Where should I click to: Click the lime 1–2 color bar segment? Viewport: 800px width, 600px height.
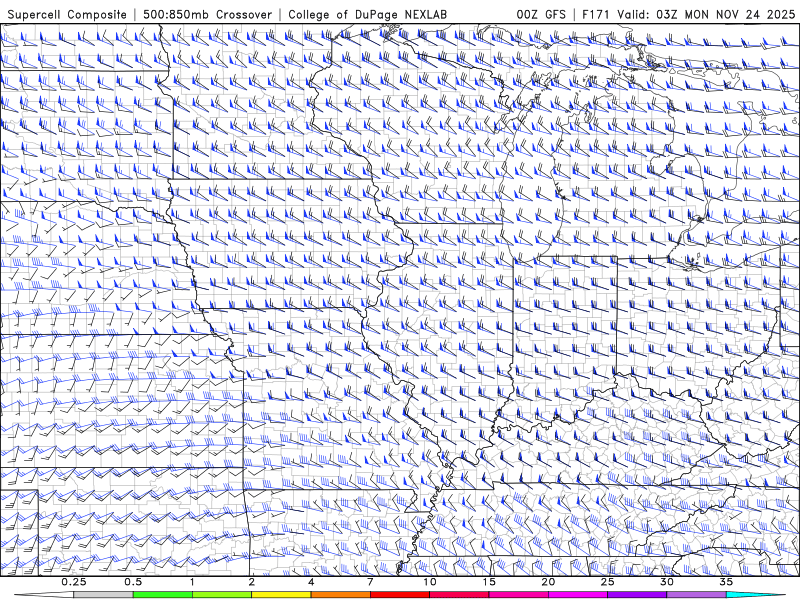(222, 595)
